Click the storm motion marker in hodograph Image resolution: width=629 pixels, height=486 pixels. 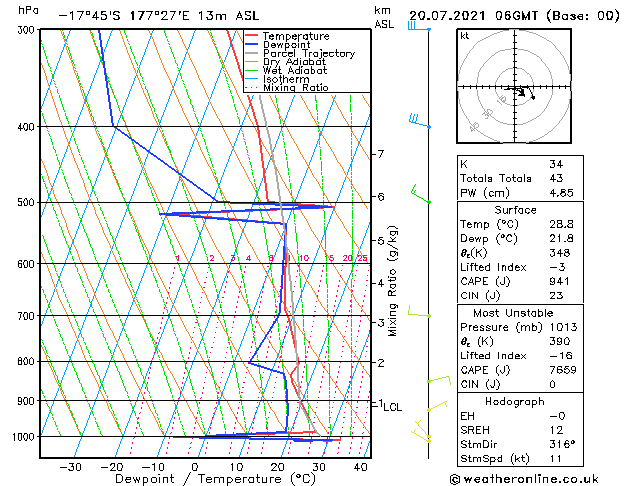(x=533, y=97)
